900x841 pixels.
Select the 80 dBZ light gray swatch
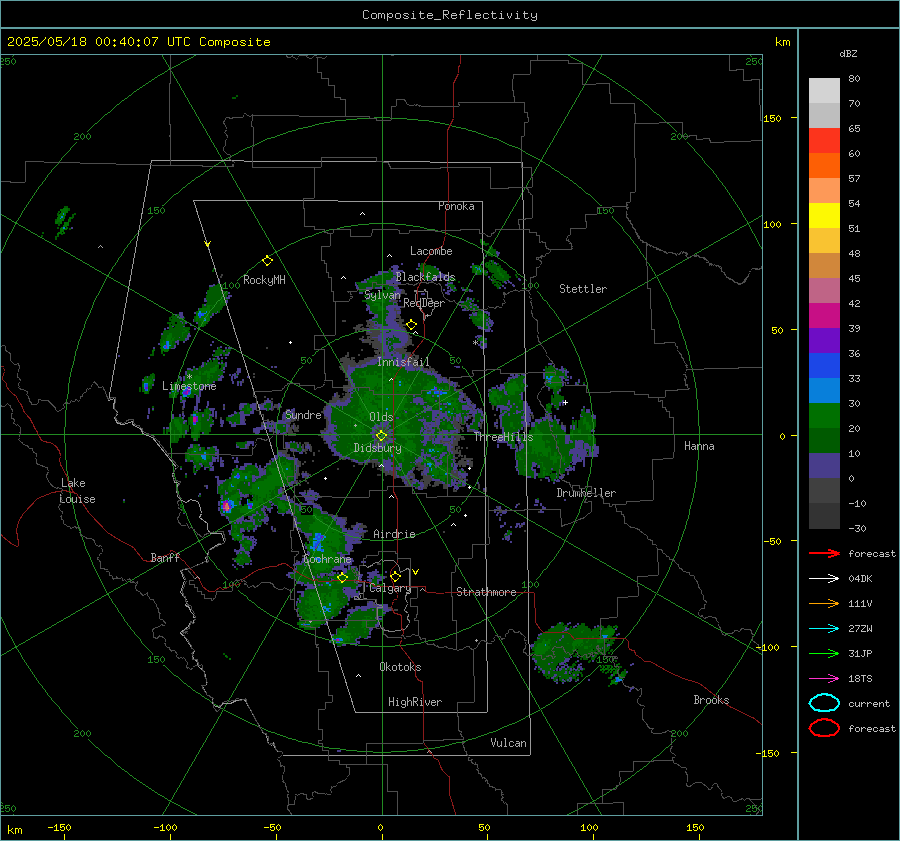pos(824,91)
